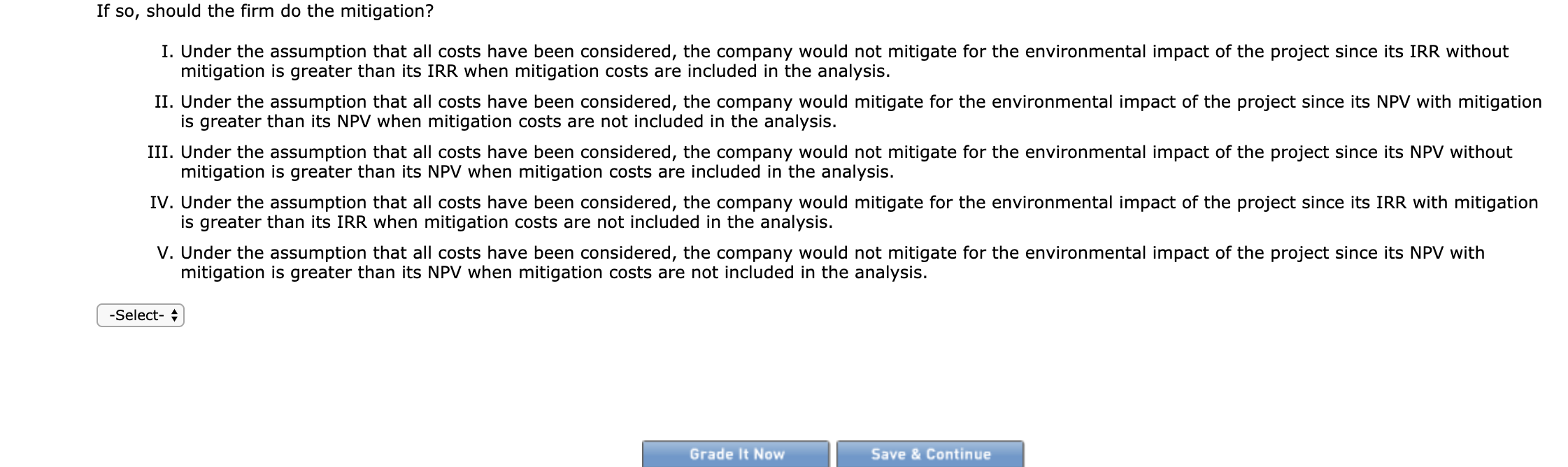Continue to next question with Save & Continue
This screenshot has height=467, width=1568.
coord(930,454)
